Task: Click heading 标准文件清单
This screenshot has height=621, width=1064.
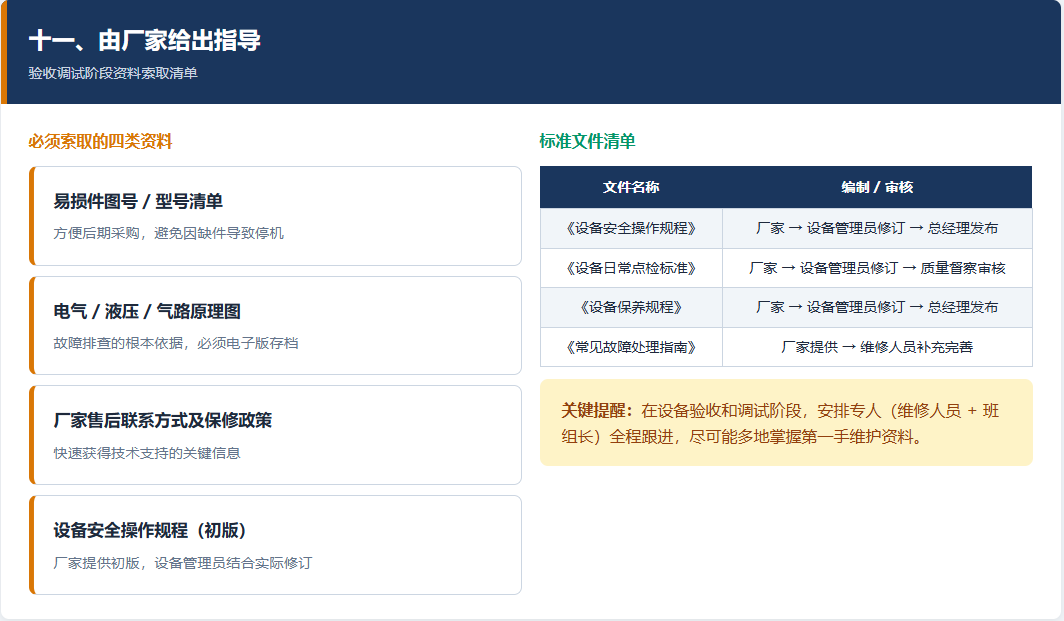Action: 587,141
